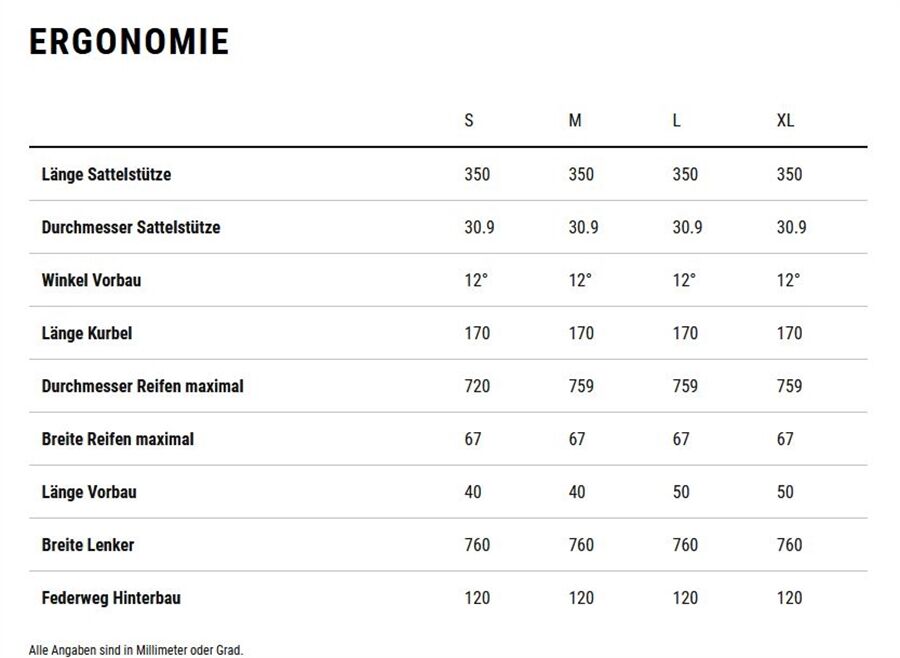
Task: Click the footnote about Millimeter oder Grad
Action: [x=136, y=650]
